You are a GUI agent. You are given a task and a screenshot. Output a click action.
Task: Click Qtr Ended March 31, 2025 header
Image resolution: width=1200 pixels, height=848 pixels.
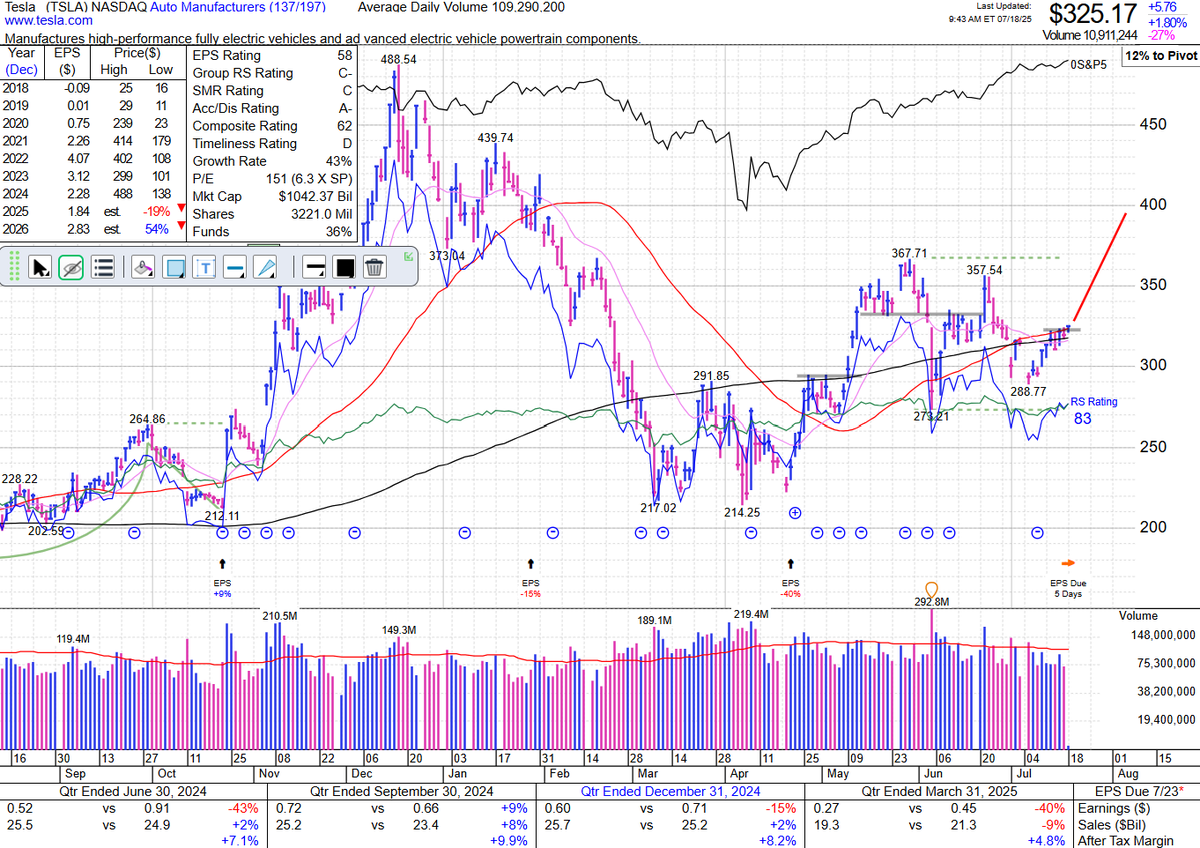point(942,790)
